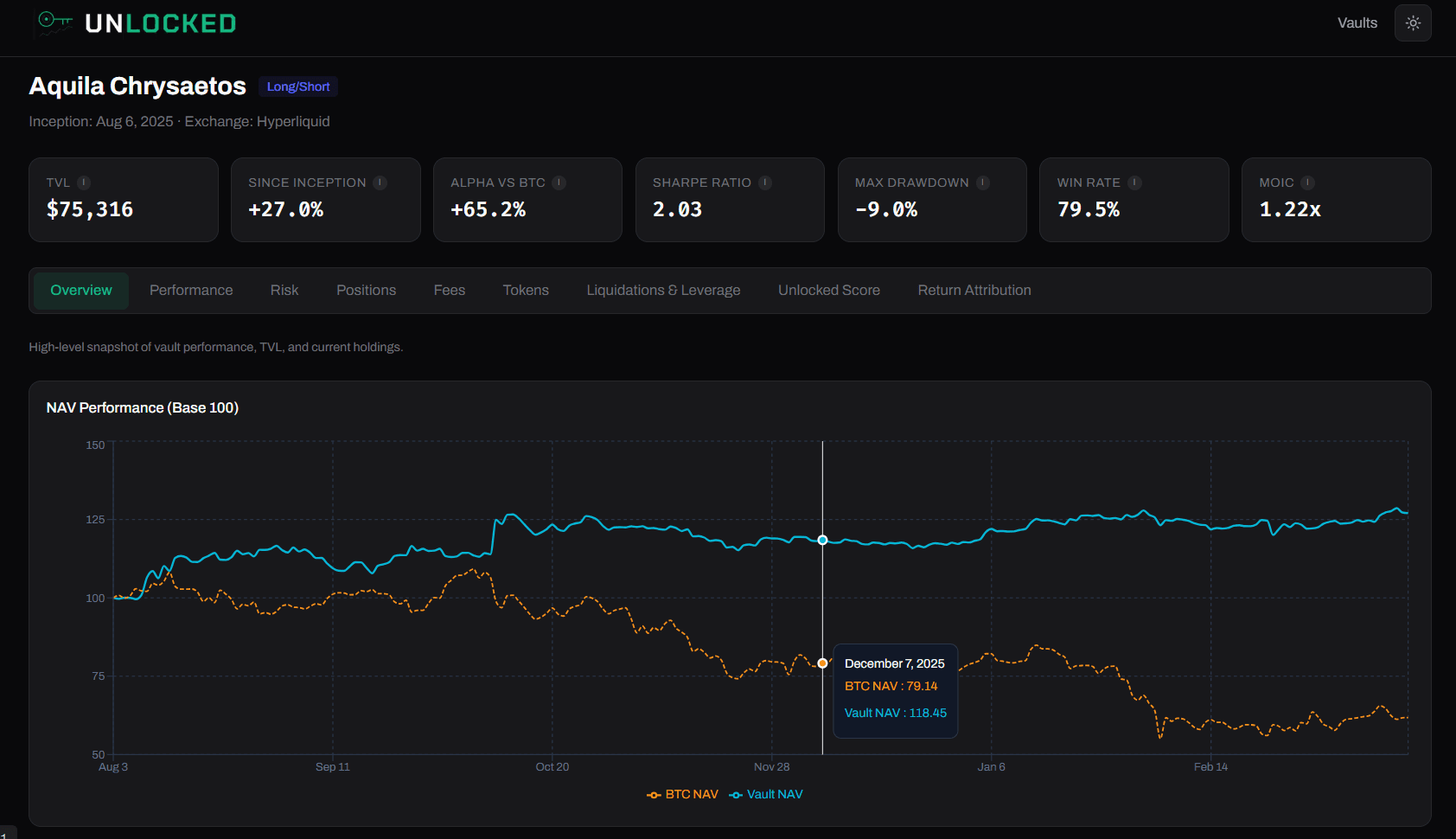Screen dimensions: 1456x839
Task: Click the Max Drawdown info icon
Action: (981, 183)
